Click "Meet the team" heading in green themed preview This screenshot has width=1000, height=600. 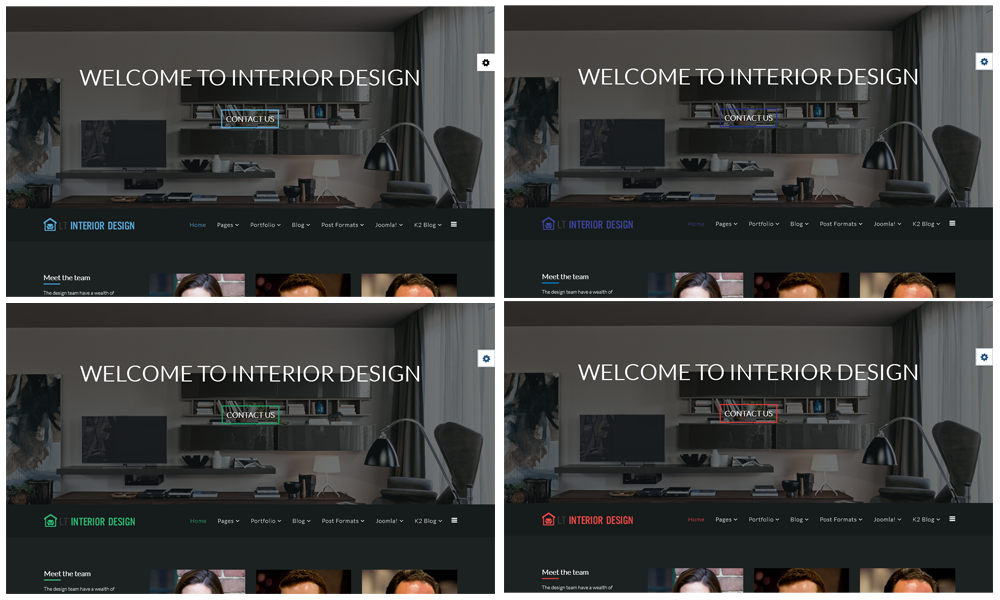(68, 573)
